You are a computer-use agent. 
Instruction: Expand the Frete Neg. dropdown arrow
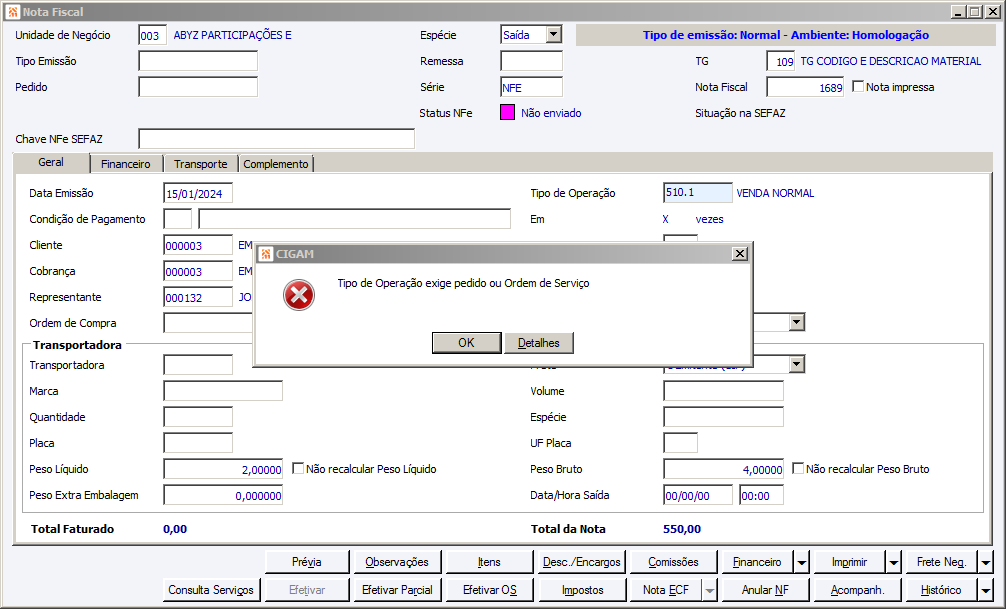coord(985,562)
